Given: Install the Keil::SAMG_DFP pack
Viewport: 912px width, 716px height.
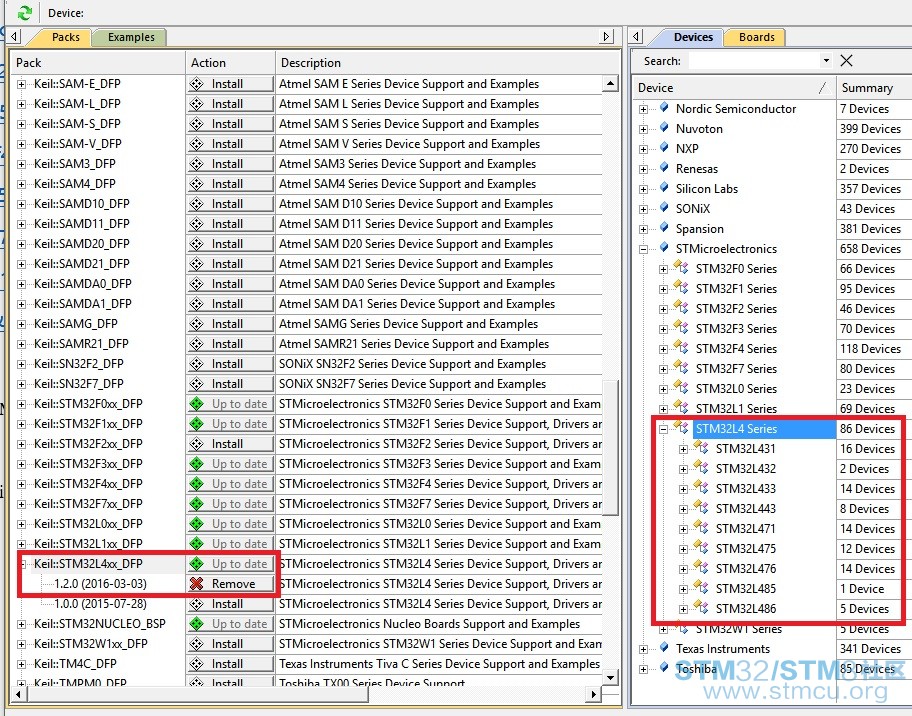Looking at the screenshot, I should (230, 324).
